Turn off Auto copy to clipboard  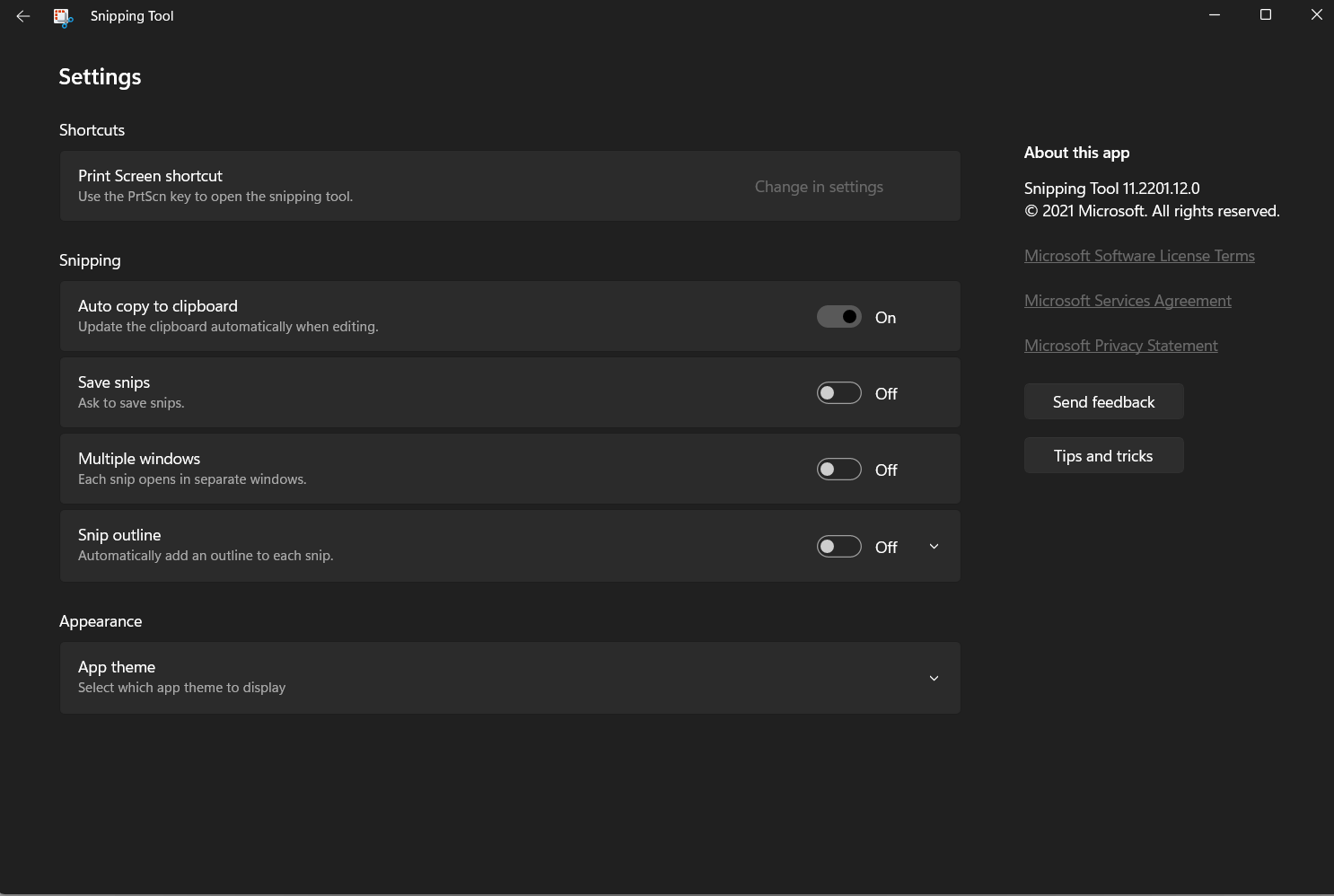tap(839, 317)
